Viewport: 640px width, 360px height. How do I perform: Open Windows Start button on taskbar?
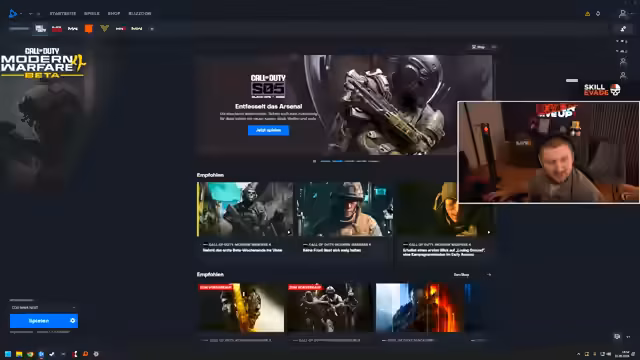tap(8, 354)
